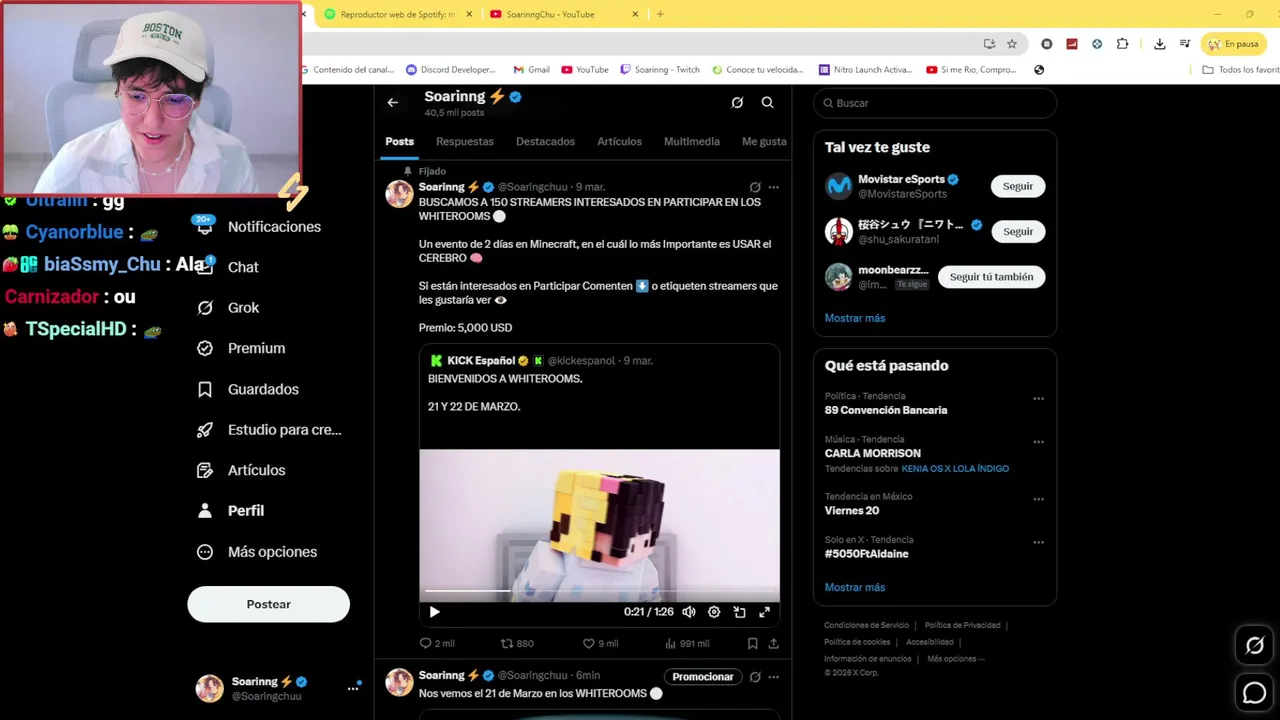Open Gmail bookmark
Image resolution: width=1280 pixels, height=720 pixels.
coord(531,70)
